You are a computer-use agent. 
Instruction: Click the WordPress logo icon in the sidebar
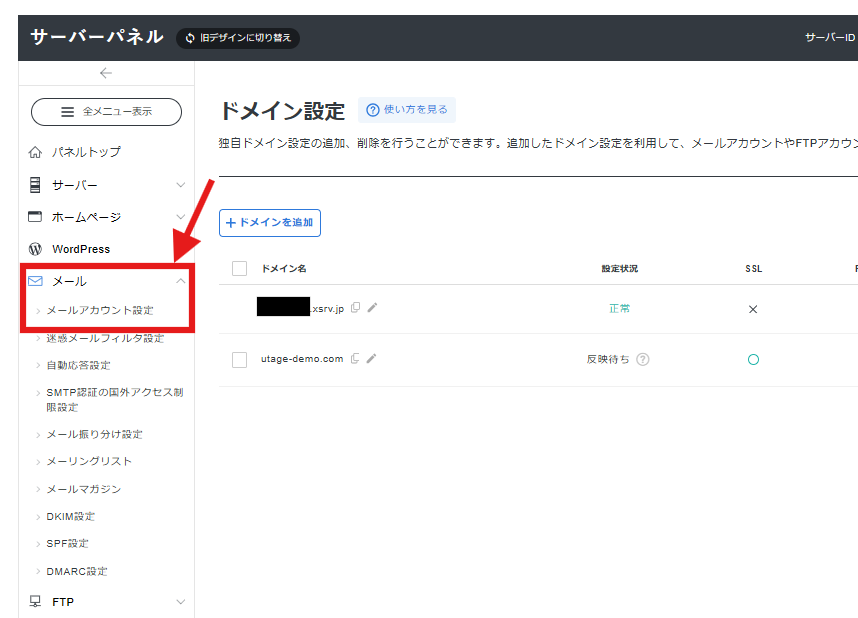point(35,249)
